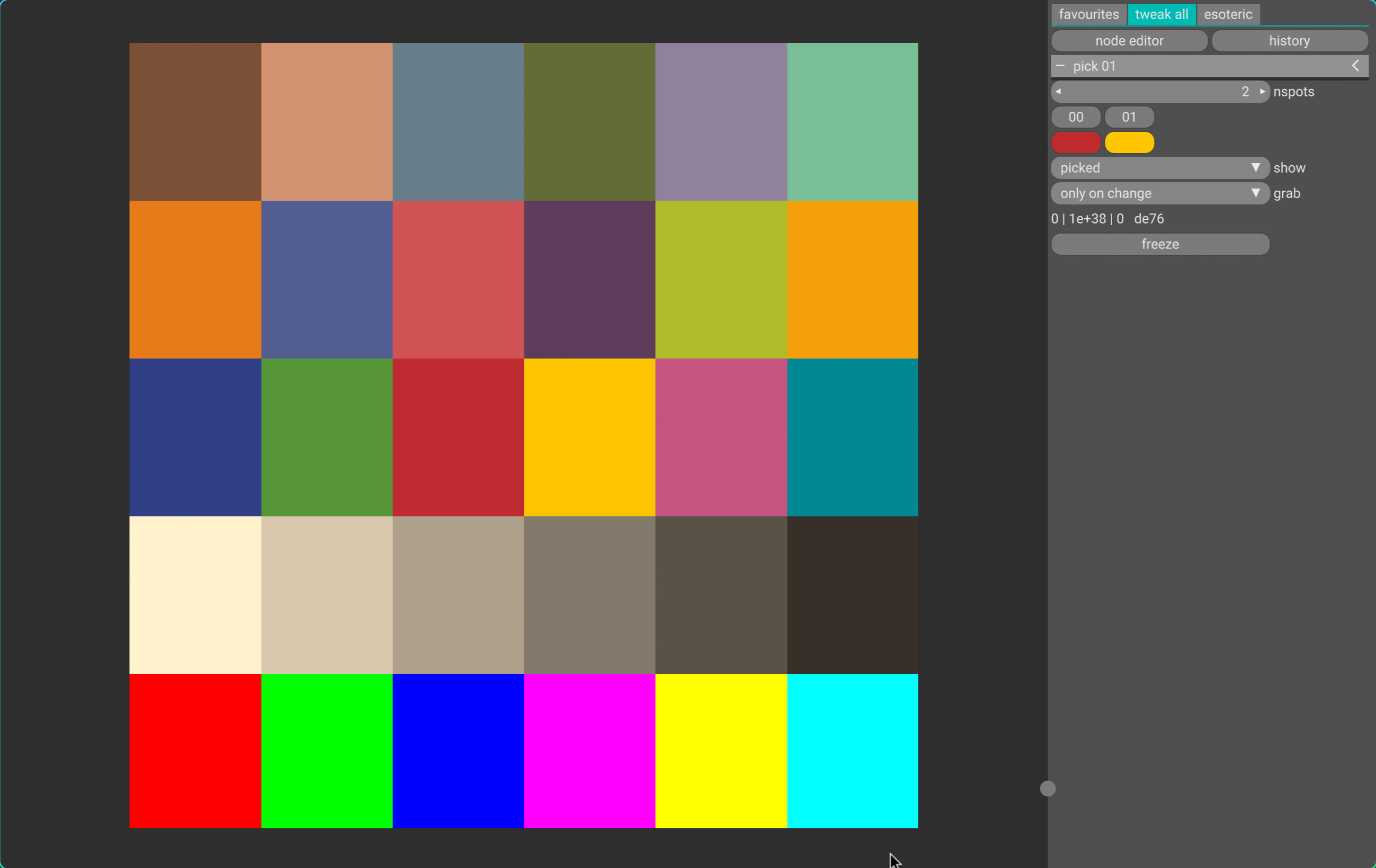Click the red color swatch for spot 00
Viewport: 1376px width, 868px height.
pyautogui.click(x=1076, y=142)
